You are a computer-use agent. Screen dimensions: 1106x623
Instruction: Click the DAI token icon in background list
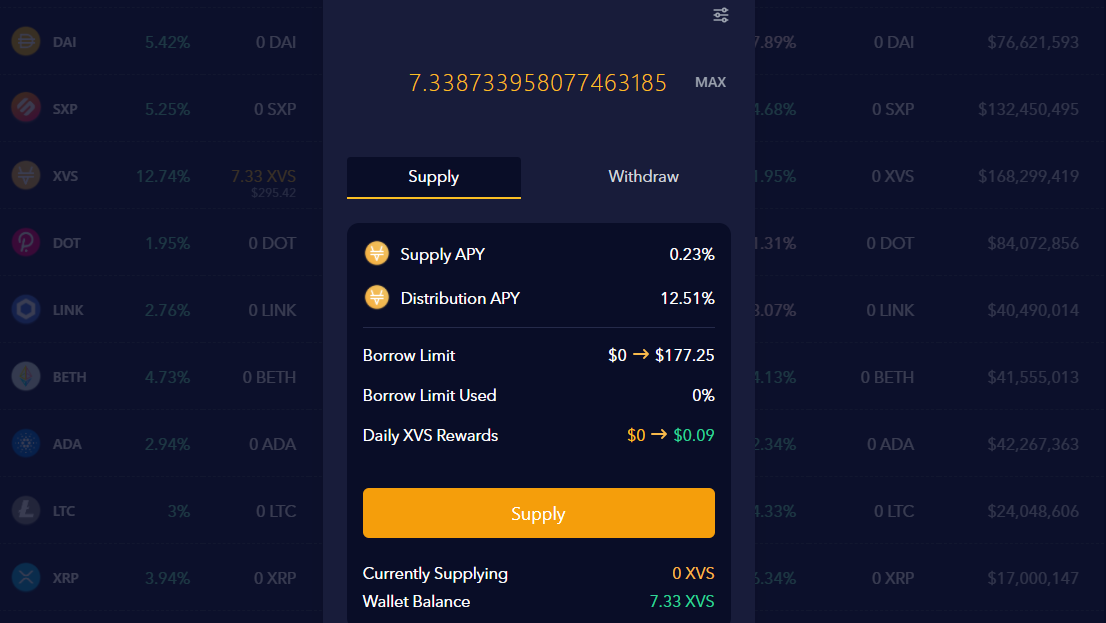point(25,42)
